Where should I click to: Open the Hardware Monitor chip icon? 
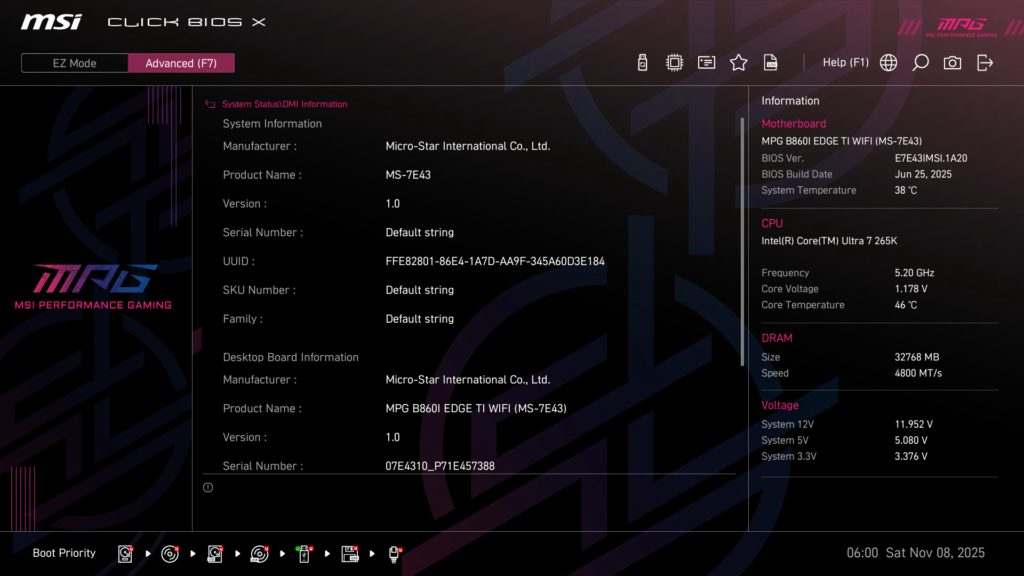674,61
